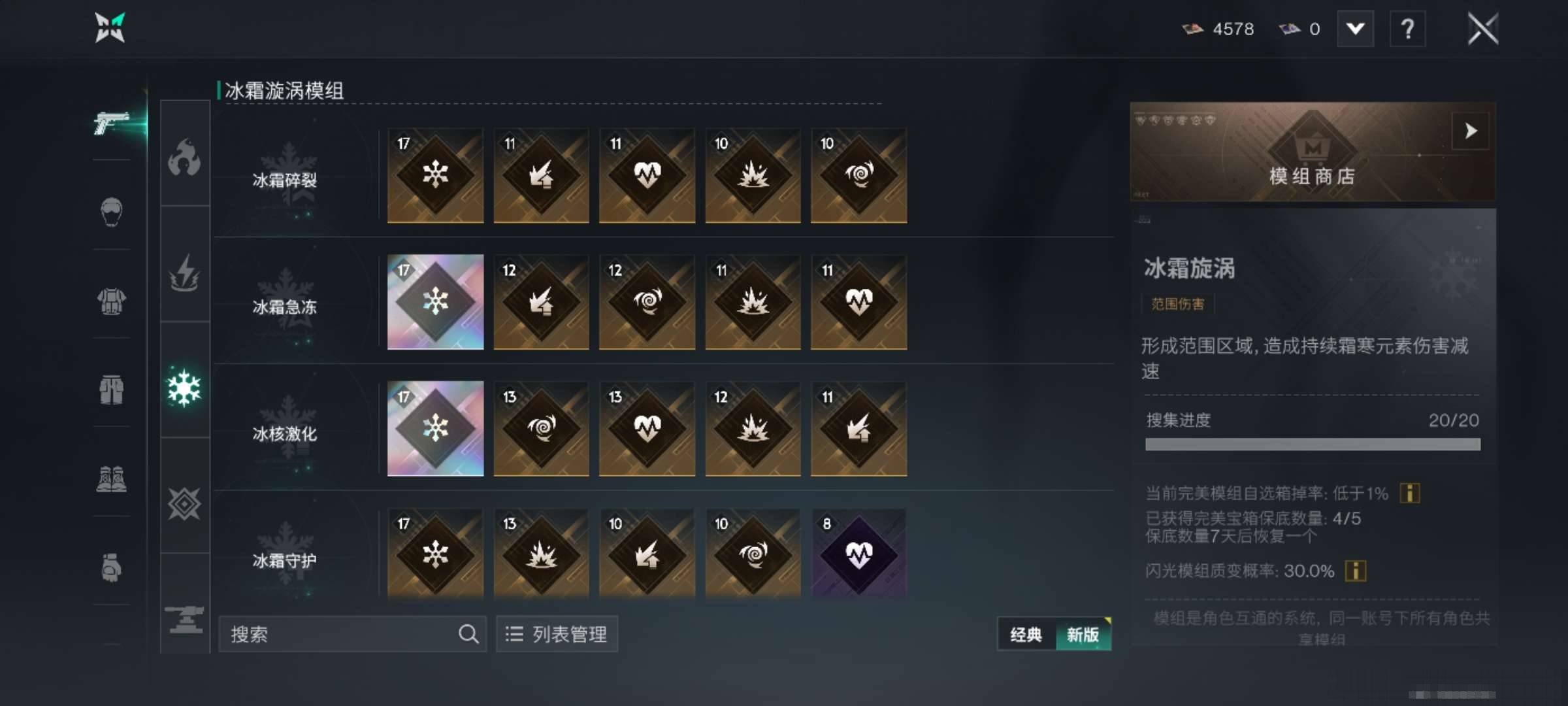Open info icon beside 完美模组自选箱掉率
This screenshot has width=1568, height=706.
click(x=1410, y=493)
